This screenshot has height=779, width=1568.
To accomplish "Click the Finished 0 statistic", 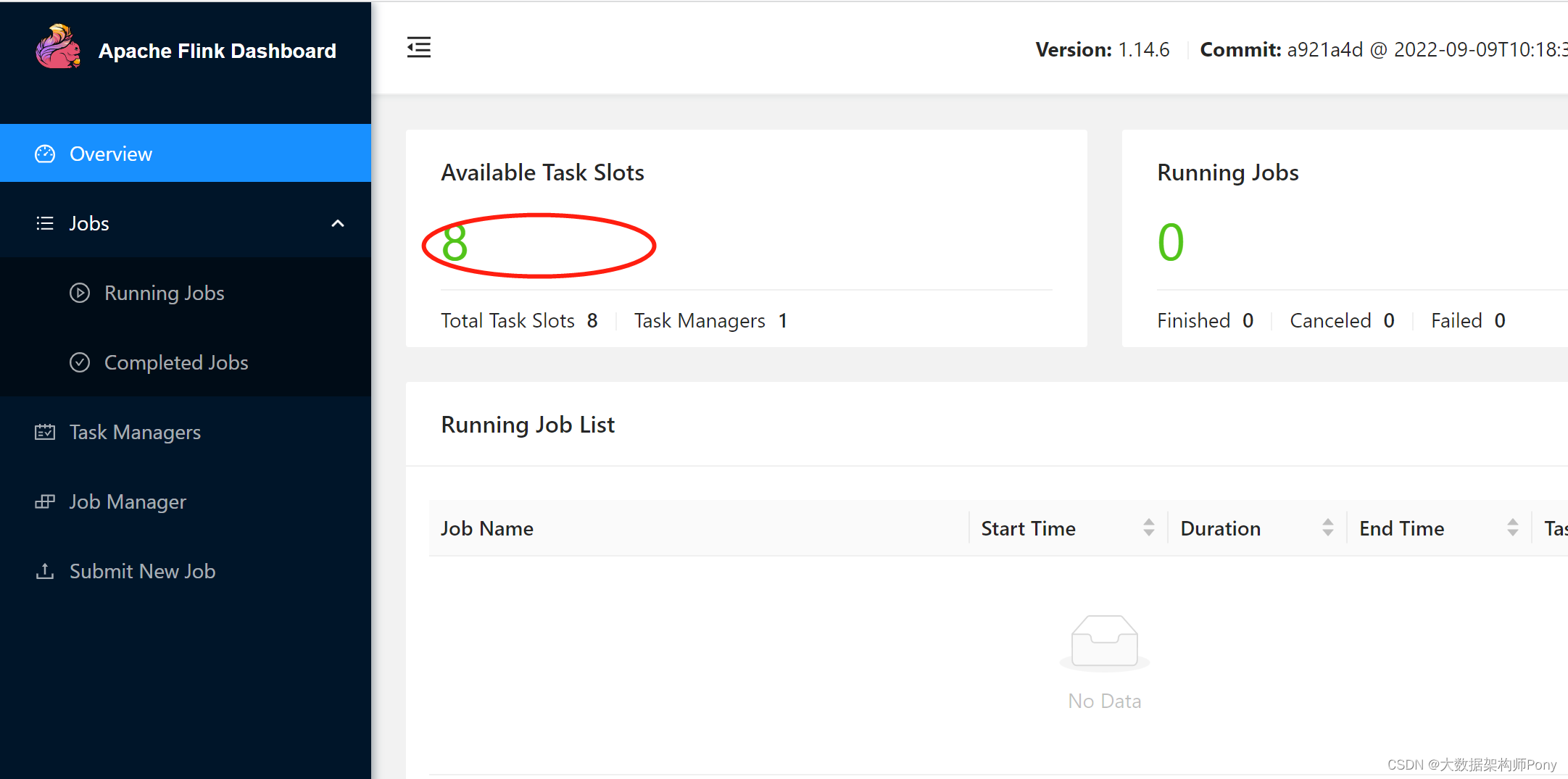I will pos(1206,320).
